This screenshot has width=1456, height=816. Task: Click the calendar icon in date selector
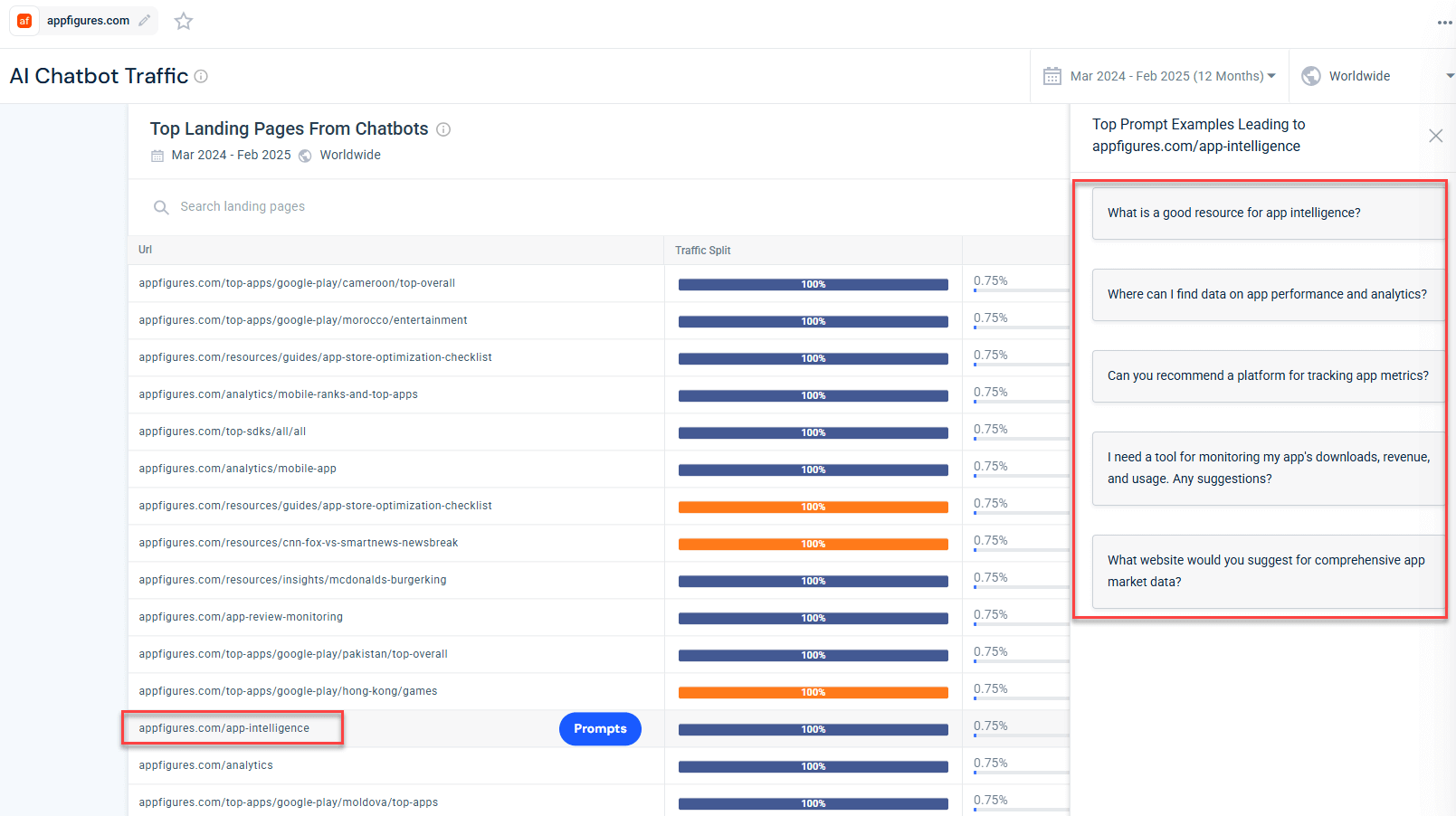[x=1052, y=76]
